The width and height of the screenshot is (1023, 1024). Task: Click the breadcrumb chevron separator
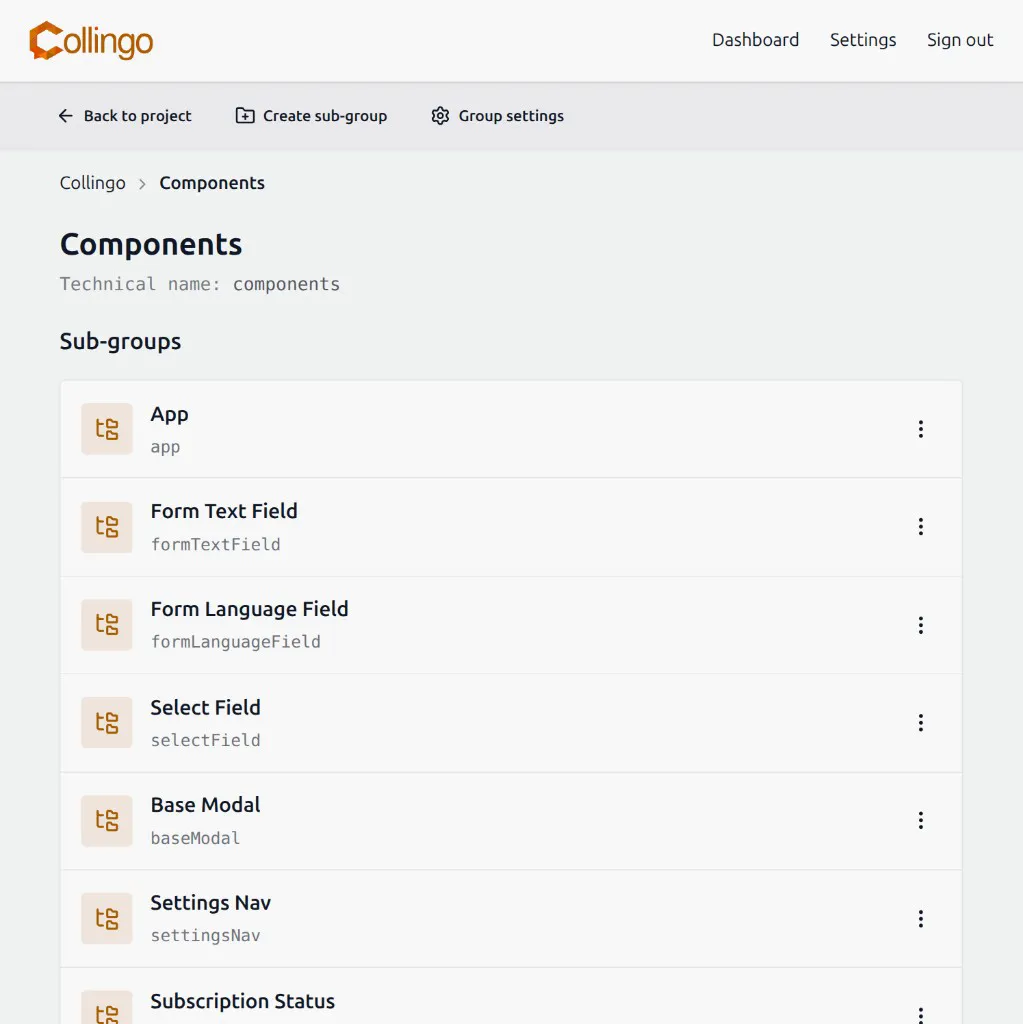tap(142, 184)
